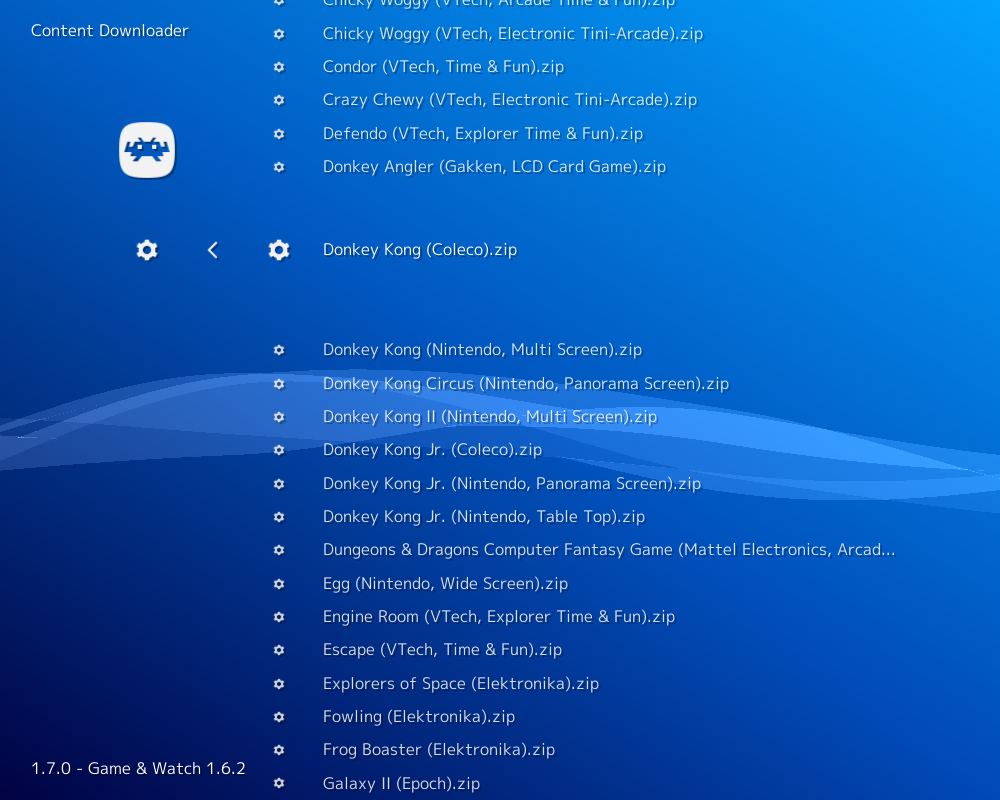Select 'Donkey Kong (Nintendo, Multi Screen).zip'
1000x800 pixels.
point(482,350)
